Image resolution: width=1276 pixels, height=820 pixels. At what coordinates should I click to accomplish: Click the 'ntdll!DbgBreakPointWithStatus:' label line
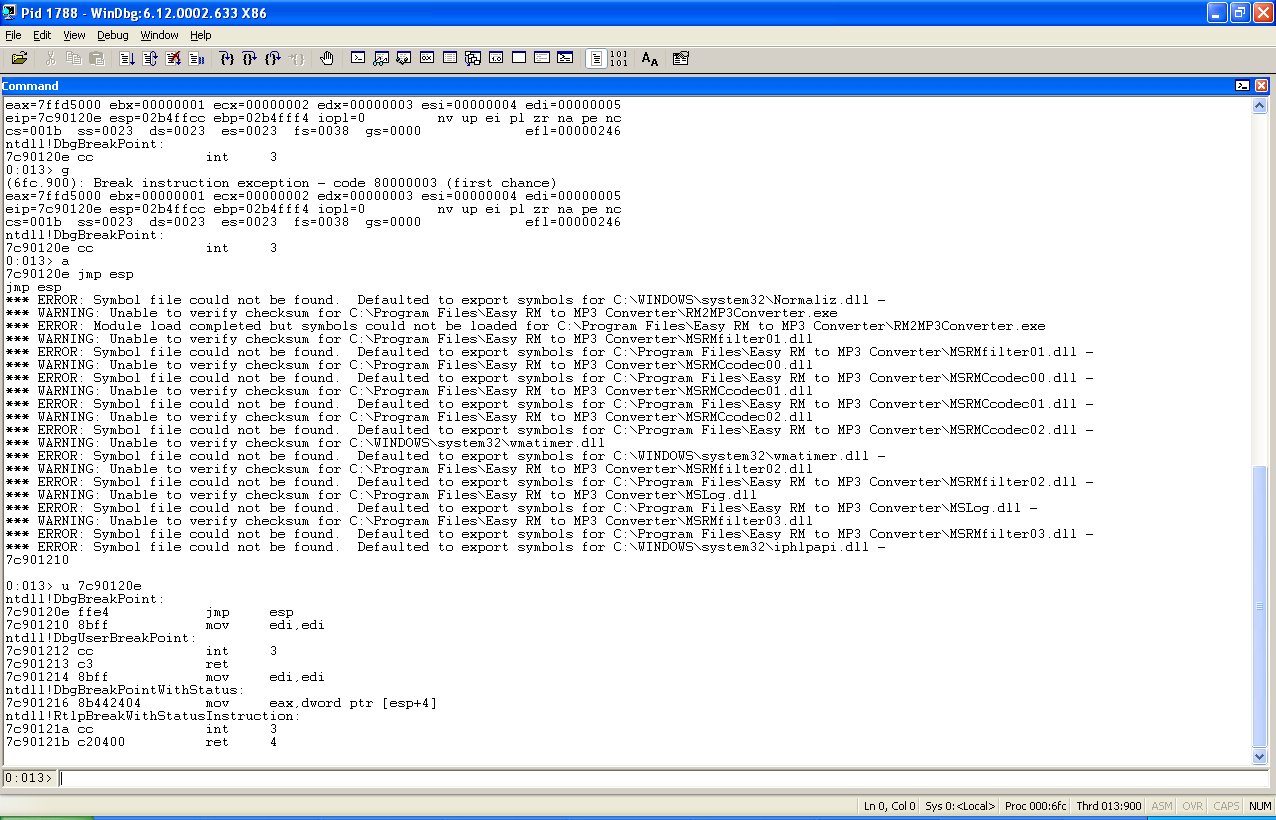(x=124, y=690)
